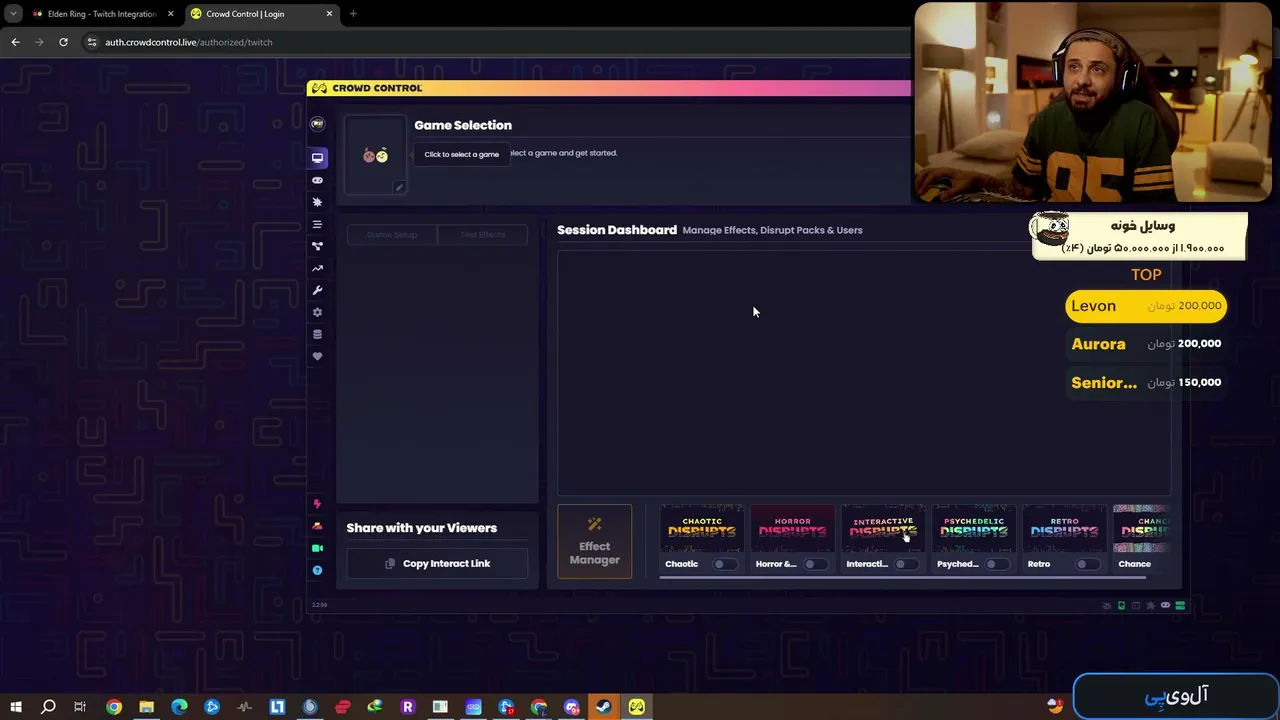Click the puzzle piece icon in footer
The width and height of the screenshot is (1280, 720).
coord(1150,605)
